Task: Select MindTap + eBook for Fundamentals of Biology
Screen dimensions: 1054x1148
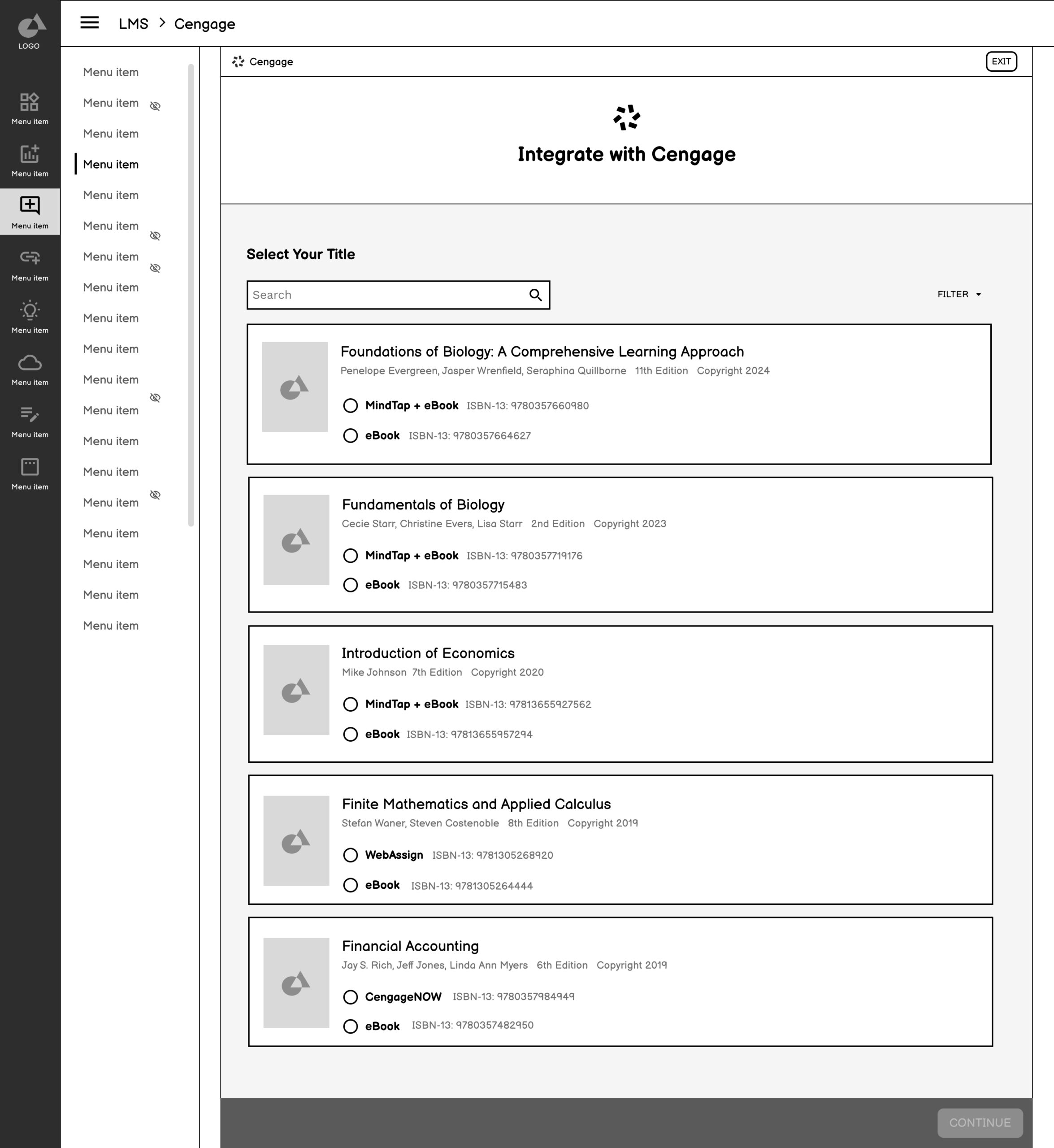Action: point(350,556)
